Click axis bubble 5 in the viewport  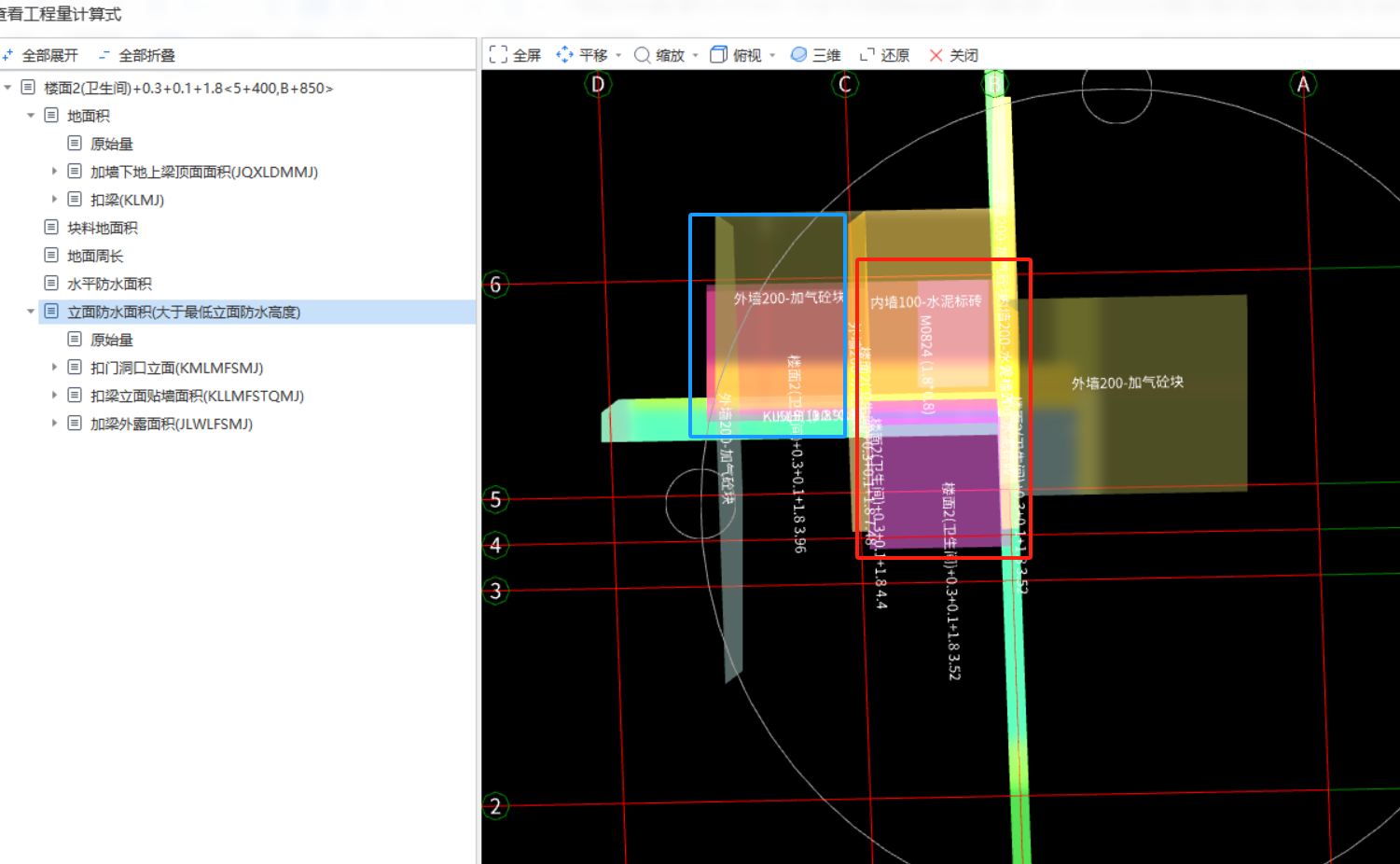tap(495, 499)
